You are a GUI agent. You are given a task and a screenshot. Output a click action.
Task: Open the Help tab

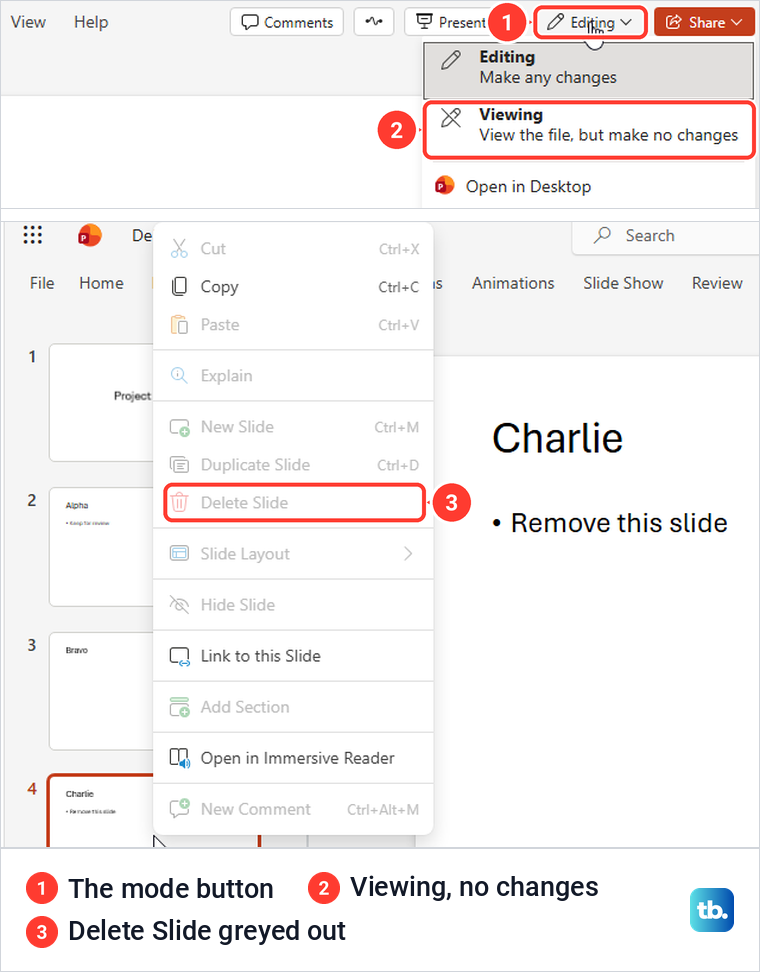[x=91, y=22]
